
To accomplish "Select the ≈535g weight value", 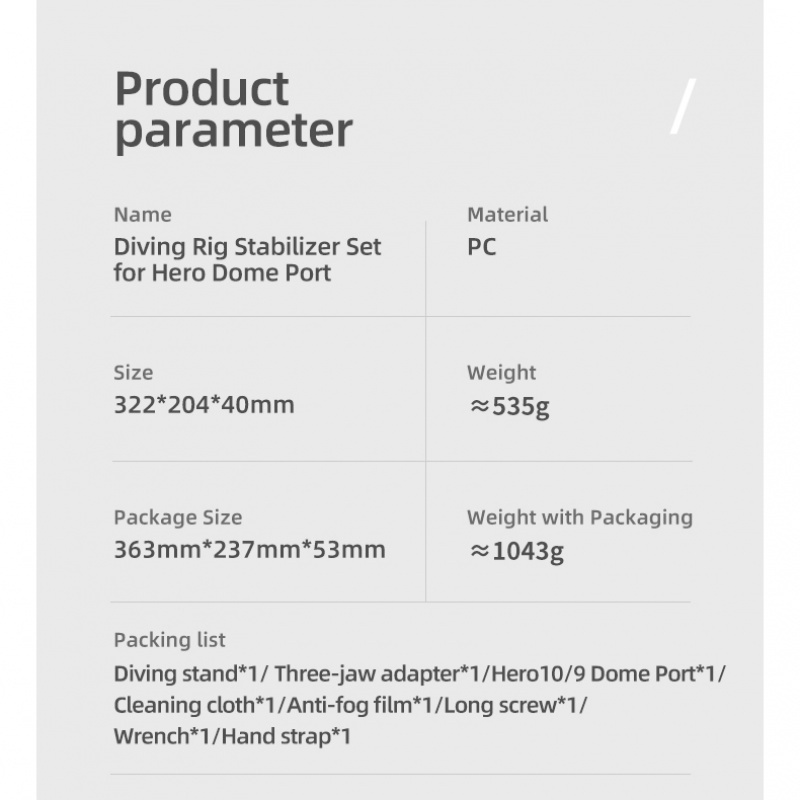I will 509,406.
